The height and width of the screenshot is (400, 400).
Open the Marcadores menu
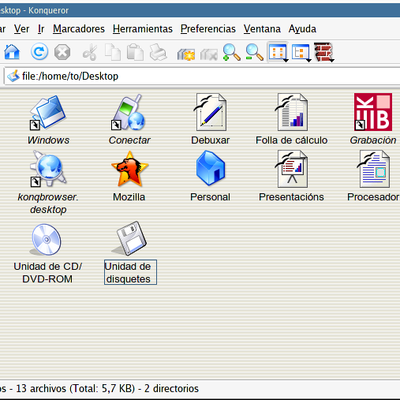tap(79, 29)
